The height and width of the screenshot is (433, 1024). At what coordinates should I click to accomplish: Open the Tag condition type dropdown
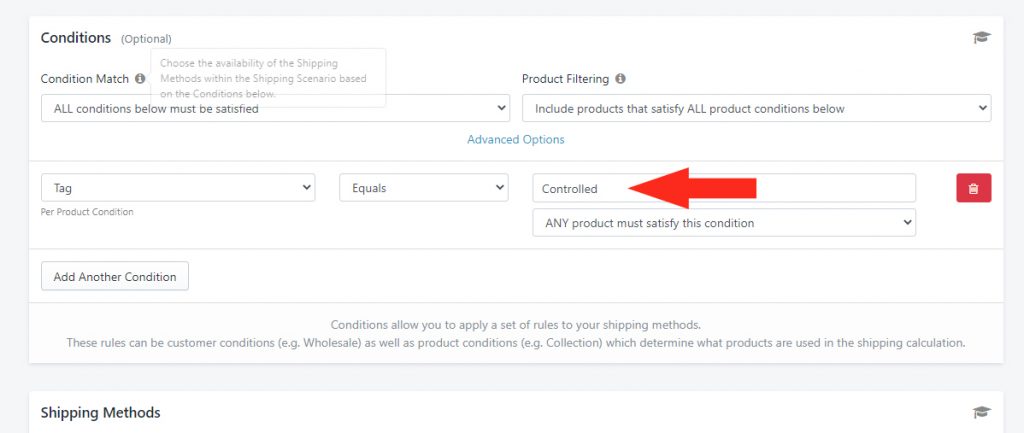178,188
